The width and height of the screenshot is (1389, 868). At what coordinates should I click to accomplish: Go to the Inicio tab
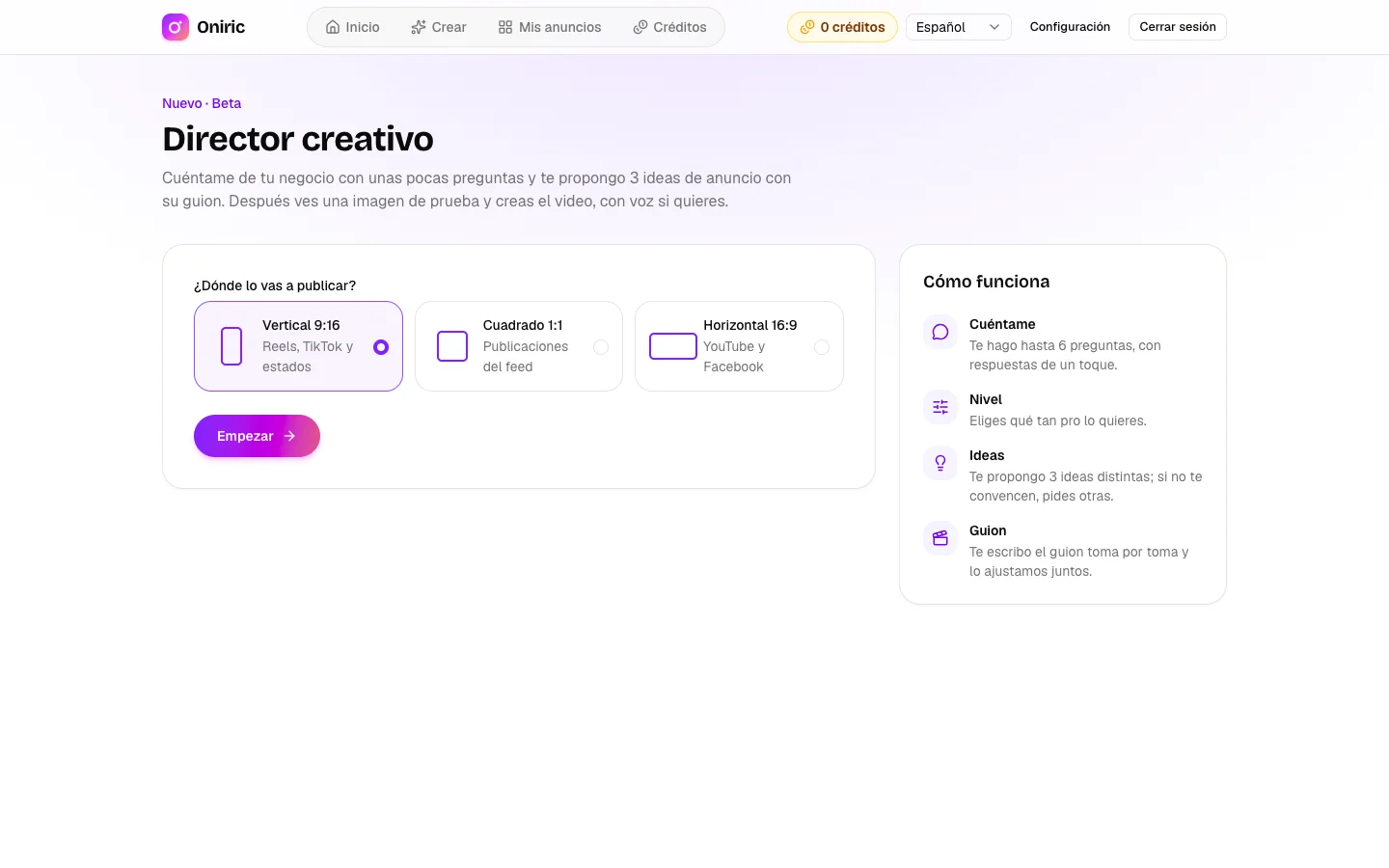[x=352, y=27]
